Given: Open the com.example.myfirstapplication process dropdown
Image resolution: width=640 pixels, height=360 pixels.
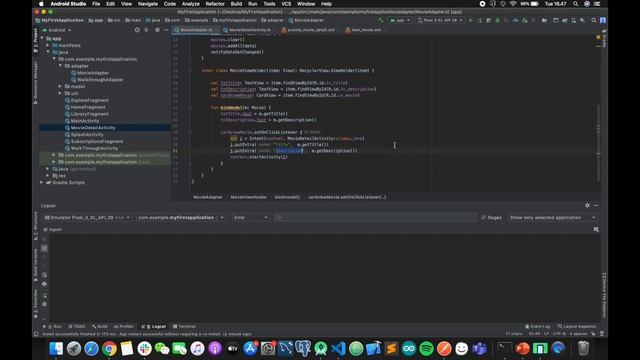Looking at the screenshot, I should [x=180, y=218].
